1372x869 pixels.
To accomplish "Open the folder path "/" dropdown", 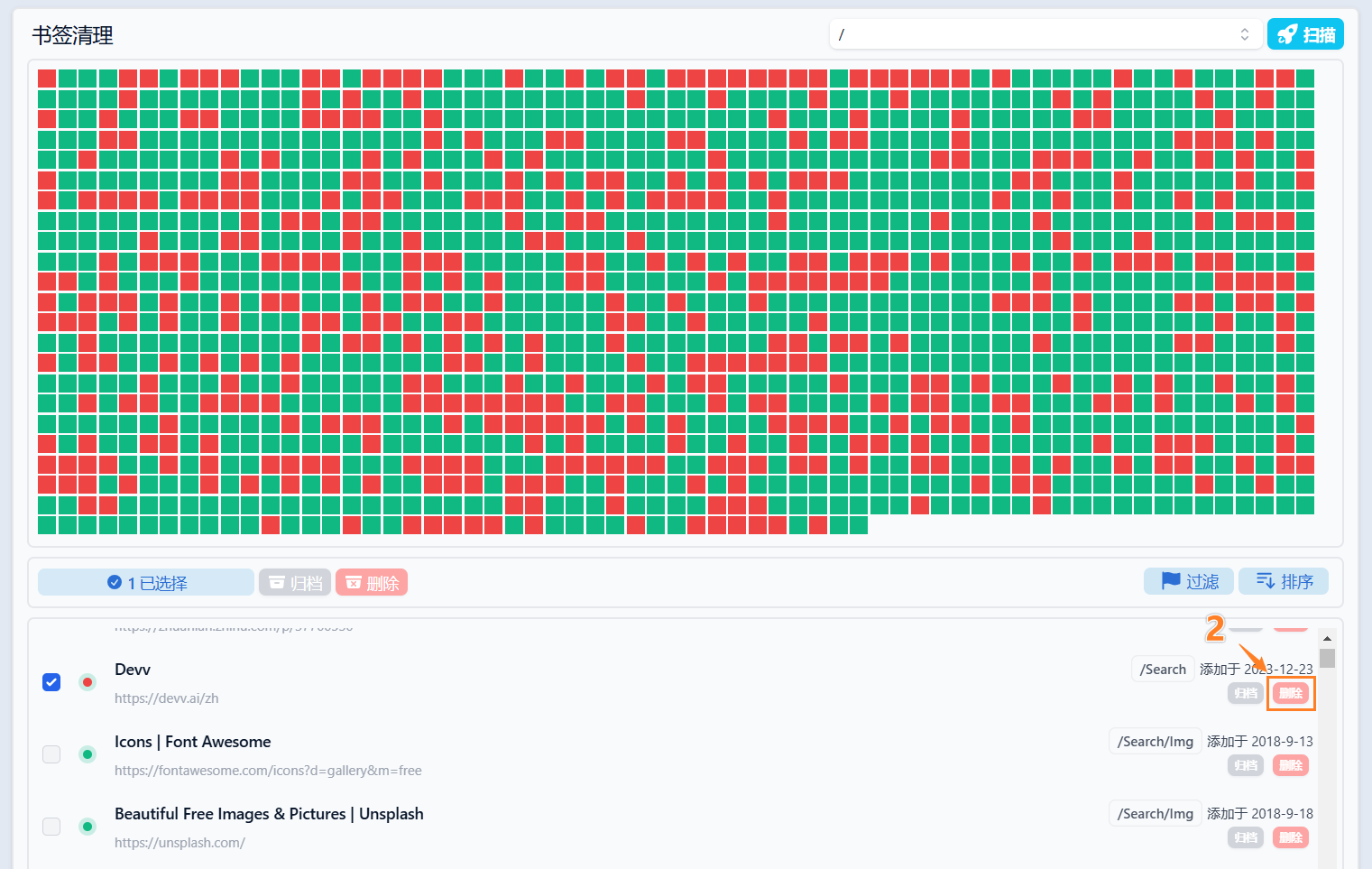I will click(1044, 34).
